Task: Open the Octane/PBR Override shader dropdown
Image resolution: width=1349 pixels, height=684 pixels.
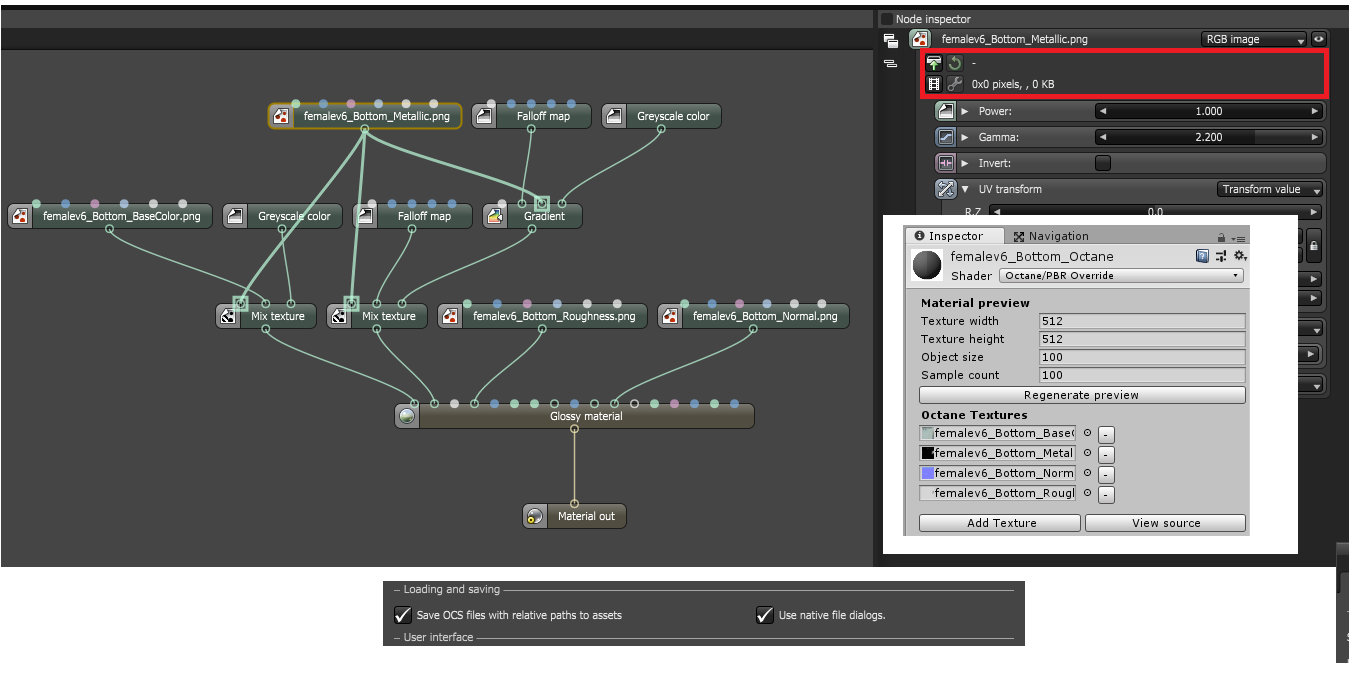Action: tap(1122, 275)
